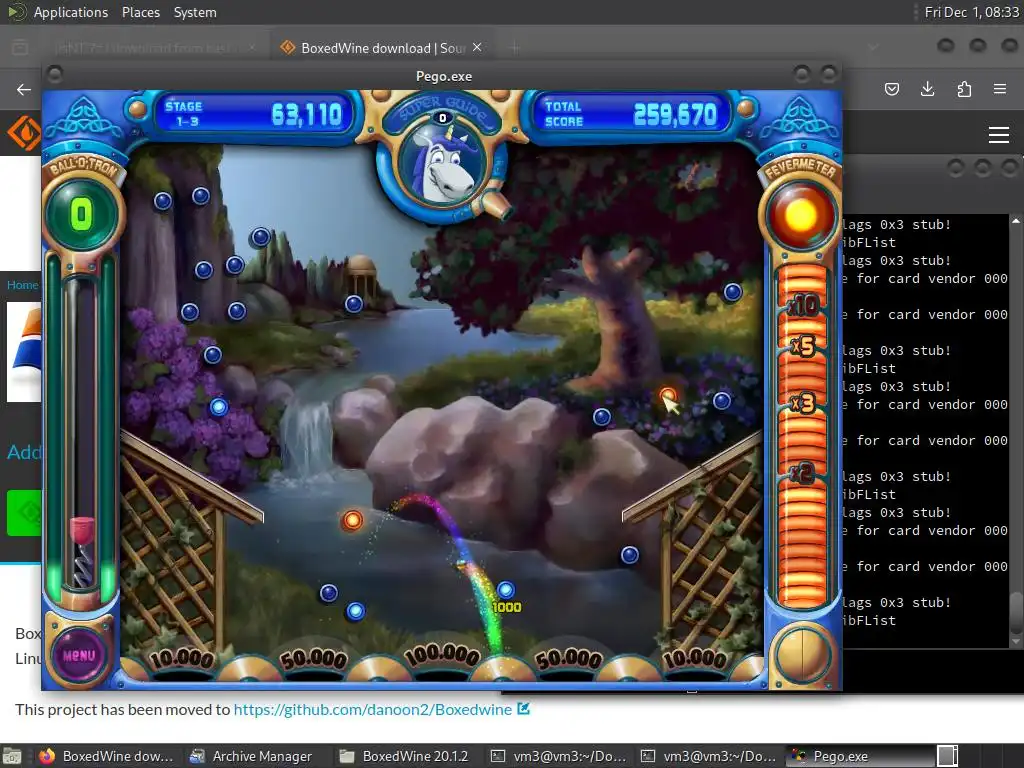Click the terminal scrollbar down arrow
Viewport: 1024px width, 768px height.
pos(1016,641)
